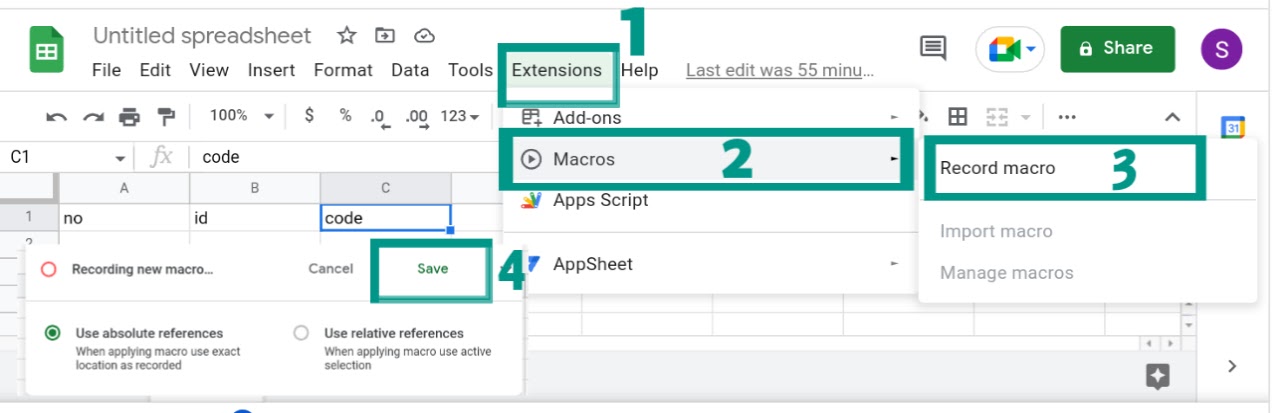Star the Untitled spreadsheet

pyautogui.click(x=347, y=36)
